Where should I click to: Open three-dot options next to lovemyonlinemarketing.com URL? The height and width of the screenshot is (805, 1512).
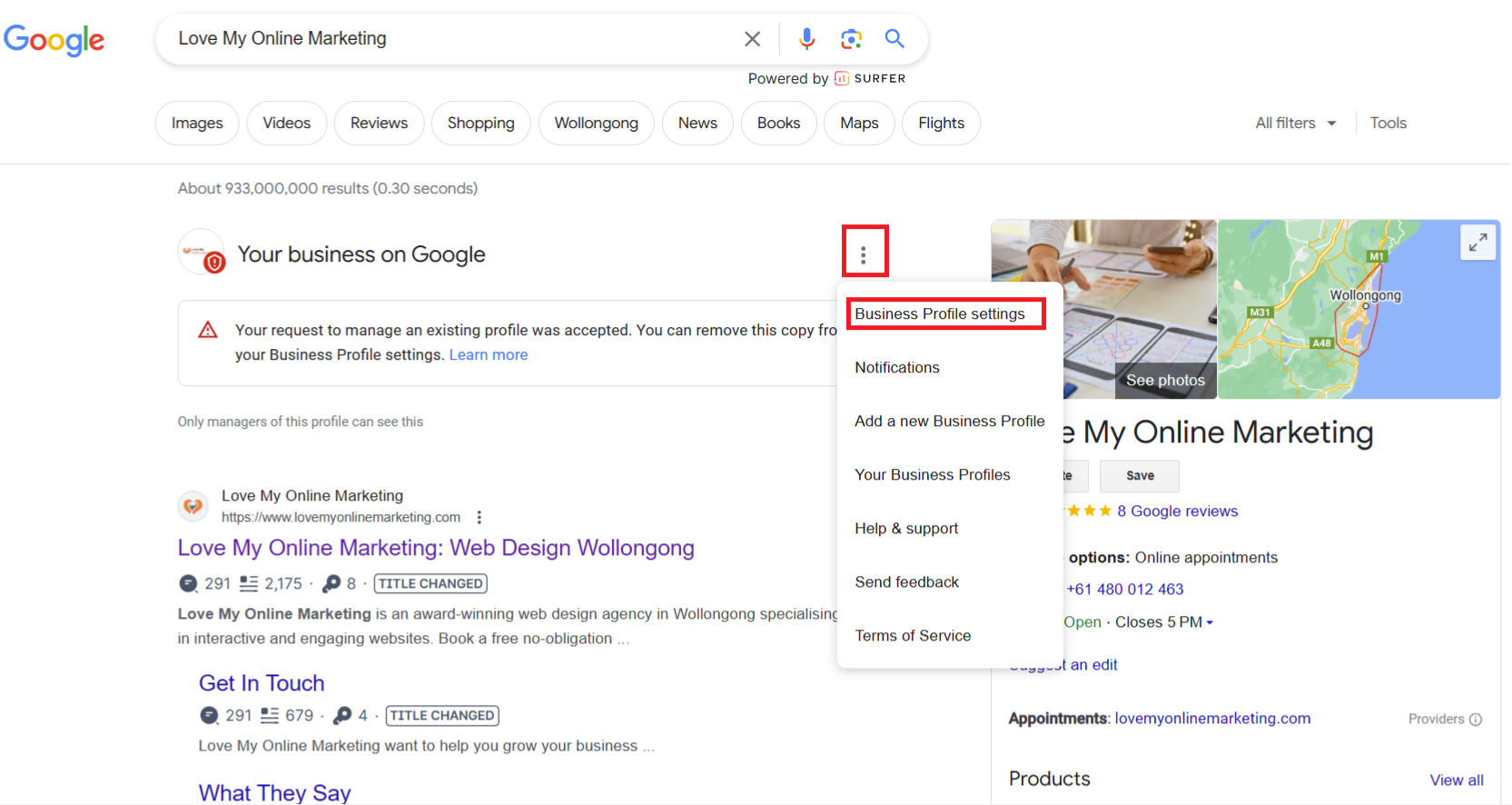click(x=479, y=517)
